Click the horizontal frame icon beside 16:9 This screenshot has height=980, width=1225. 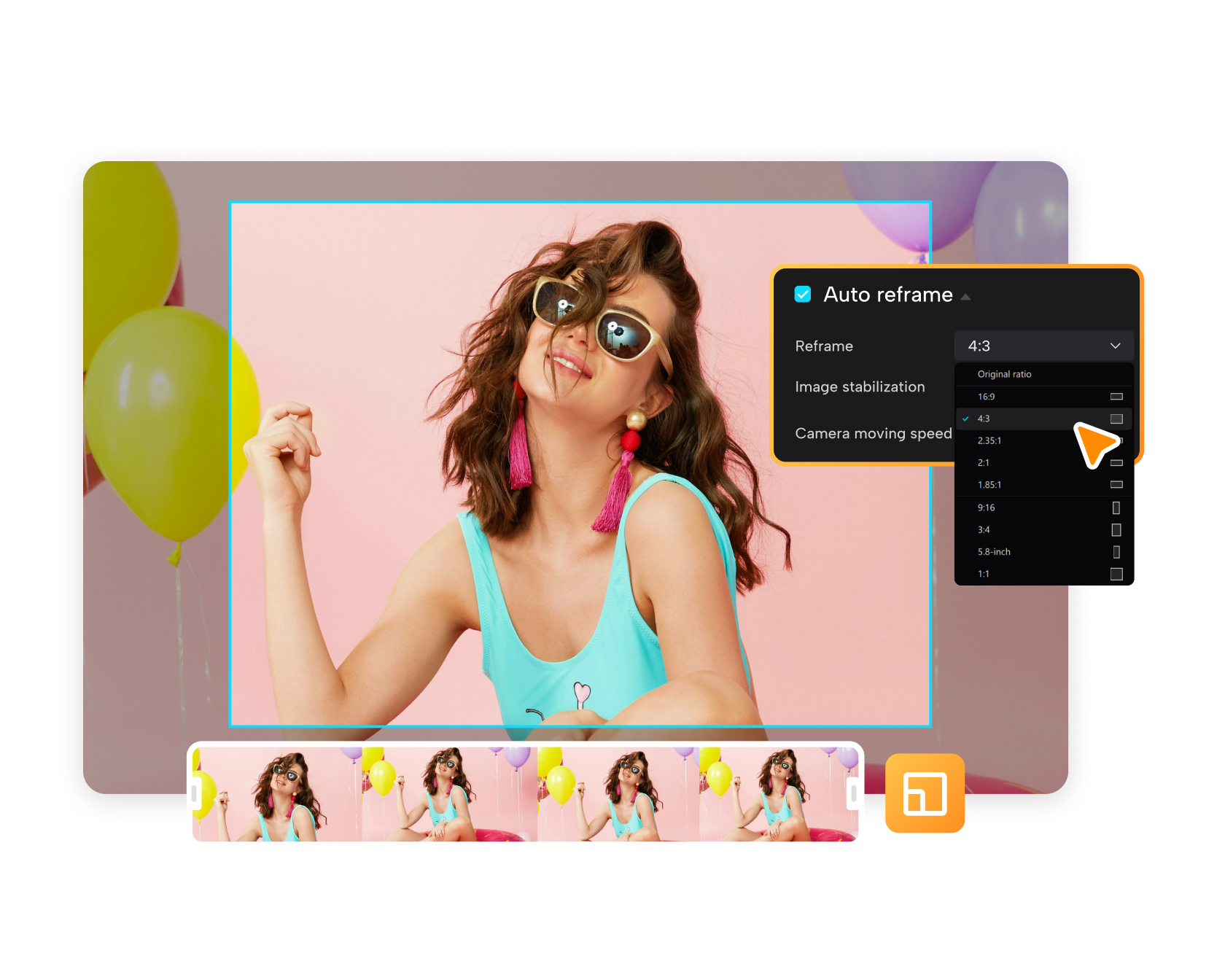[1116, 397]
